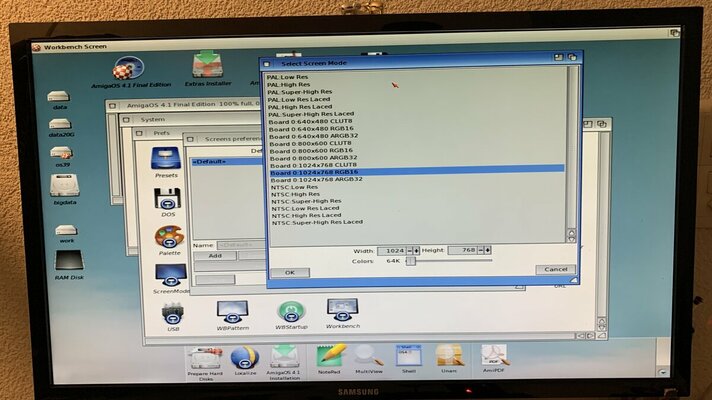Open the data drive icon
The height and width of the screenshot is (400, 712).
(59, 96)
